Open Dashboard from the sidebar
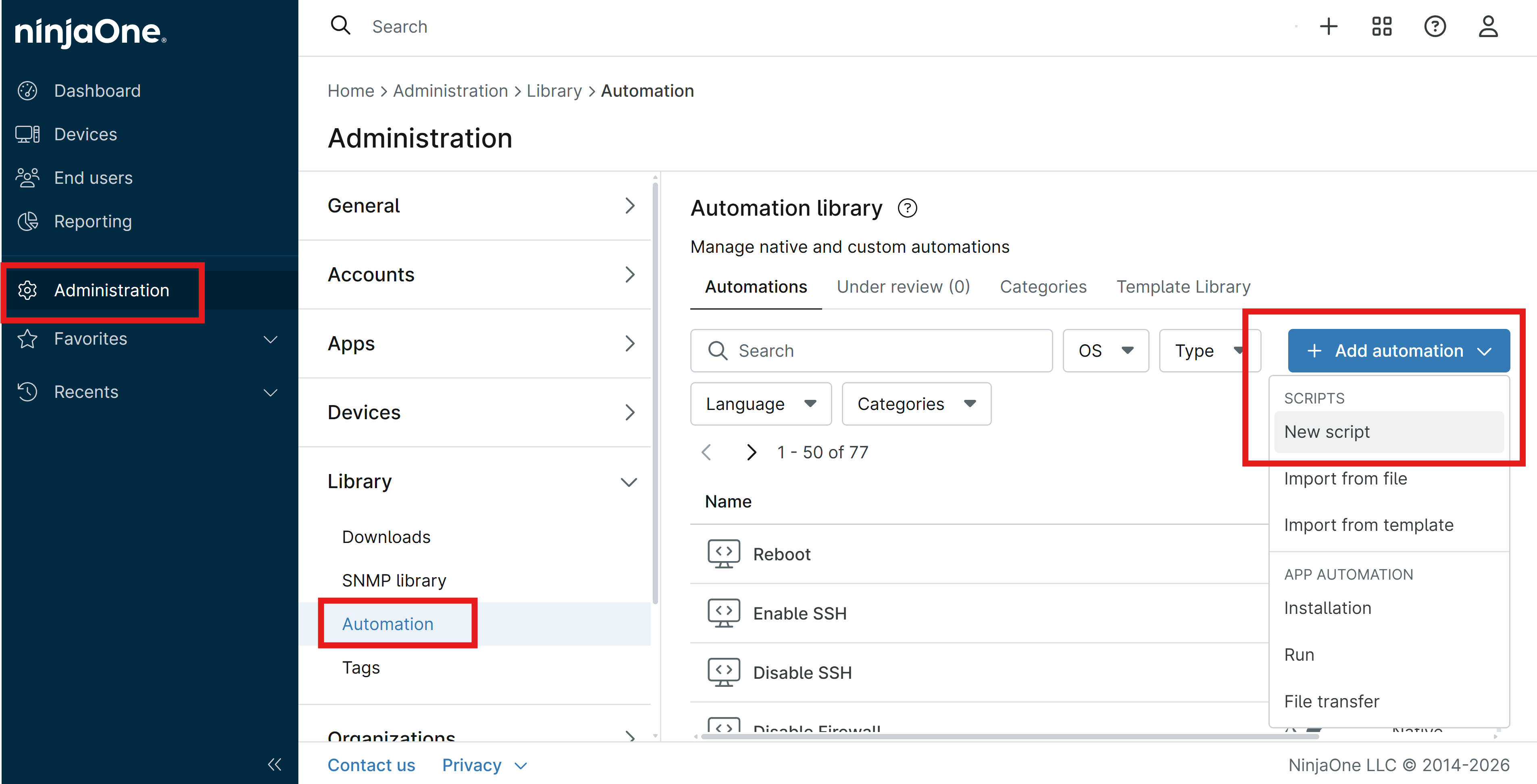 point(97,91)
